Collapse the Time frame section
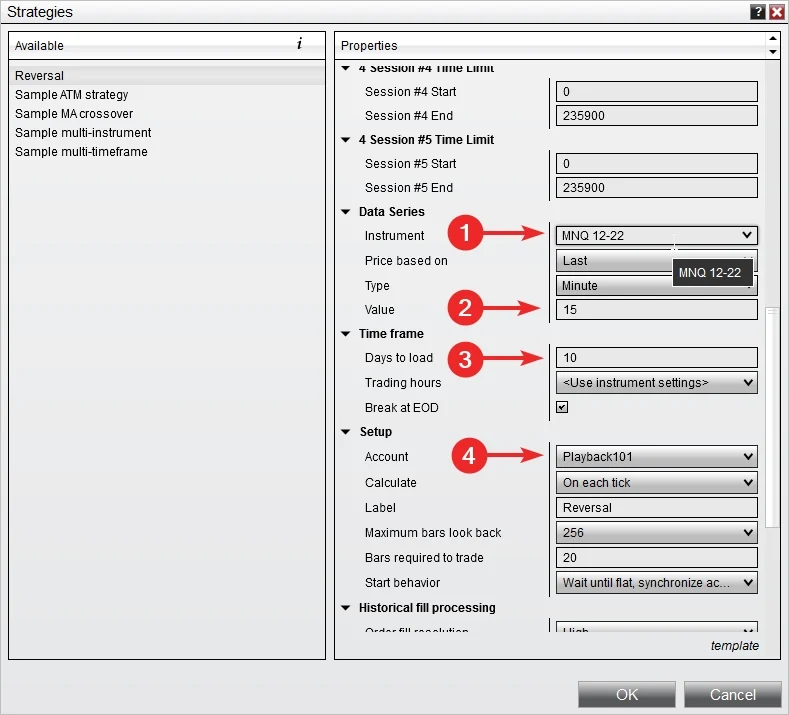The image size is (789, 715). coord(346,334)
